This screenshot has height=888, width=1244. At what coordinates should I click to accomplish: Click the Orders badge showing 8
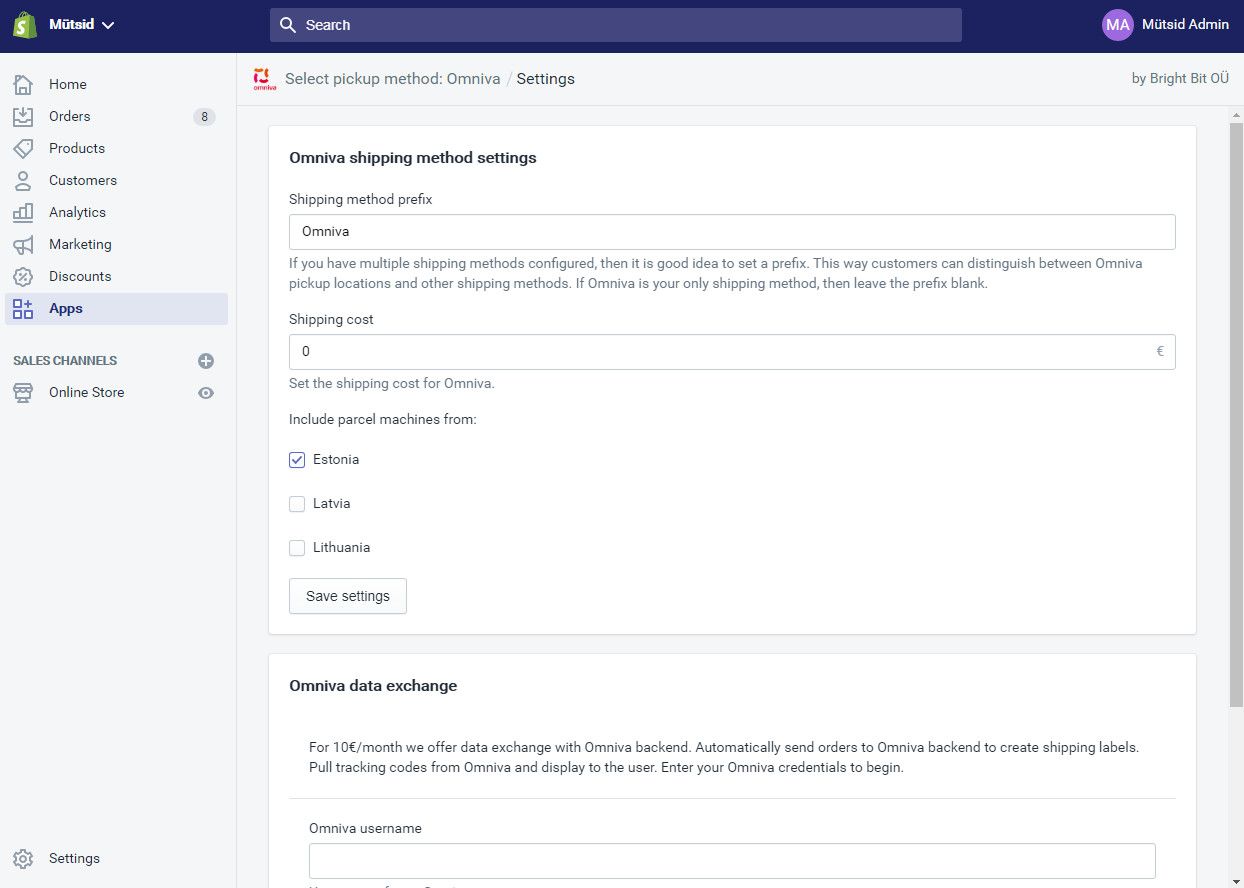pos(204,117)
